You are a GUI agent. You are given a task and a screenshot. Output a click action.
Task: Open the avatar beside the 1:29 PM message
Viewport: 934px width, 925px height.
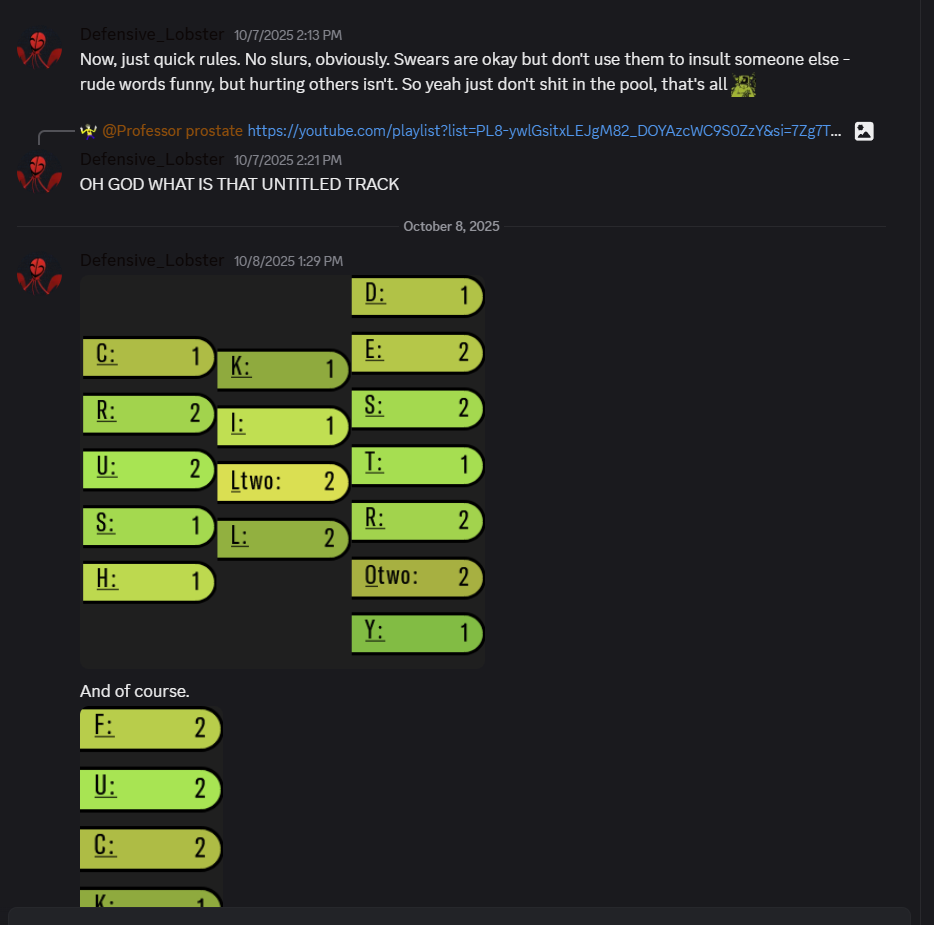tap(39, 275)
